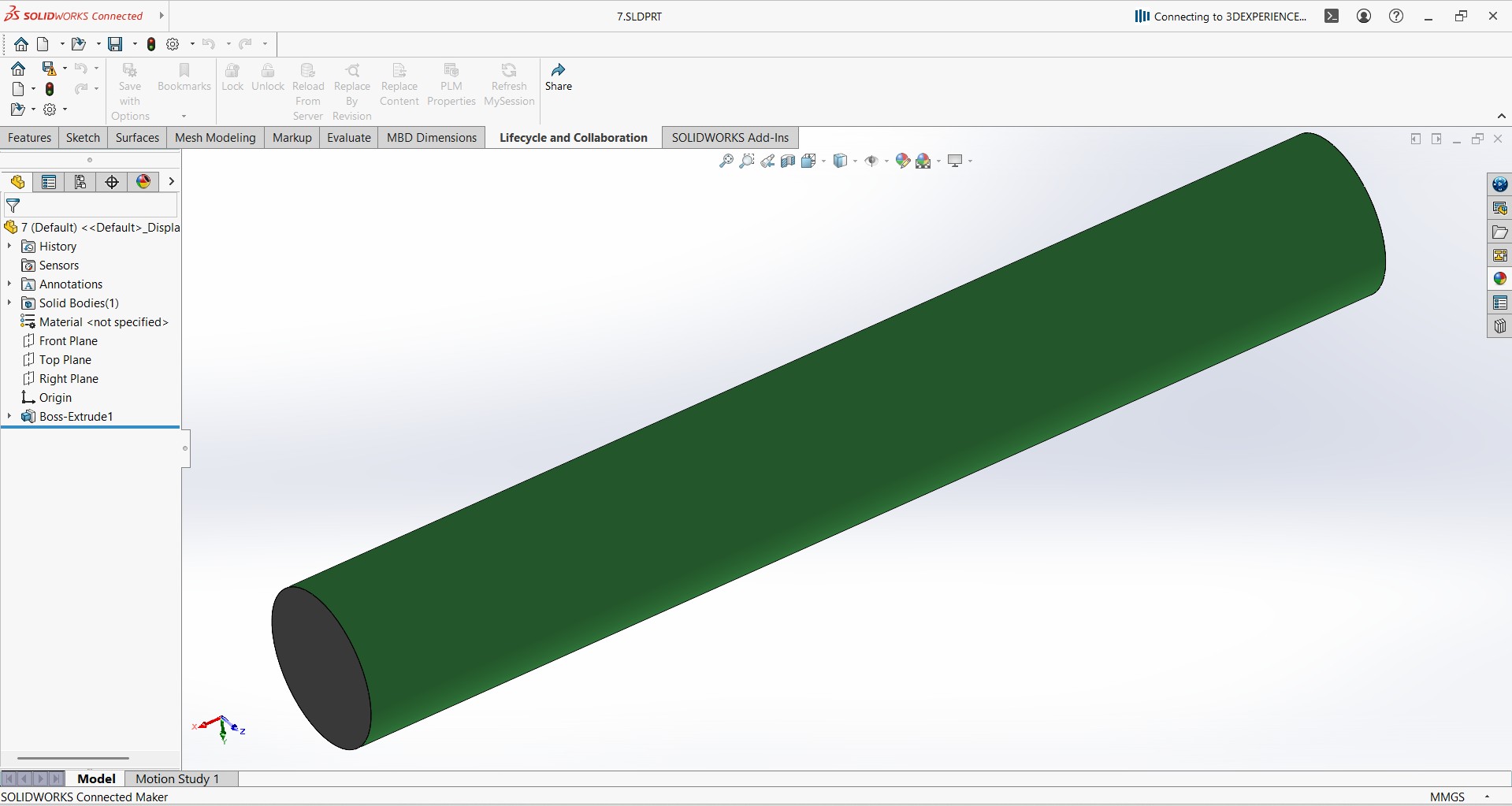Click the command prompt icon in the title bar
The width and height of the screenshot is (1512, 806).
pos(1332,16)
